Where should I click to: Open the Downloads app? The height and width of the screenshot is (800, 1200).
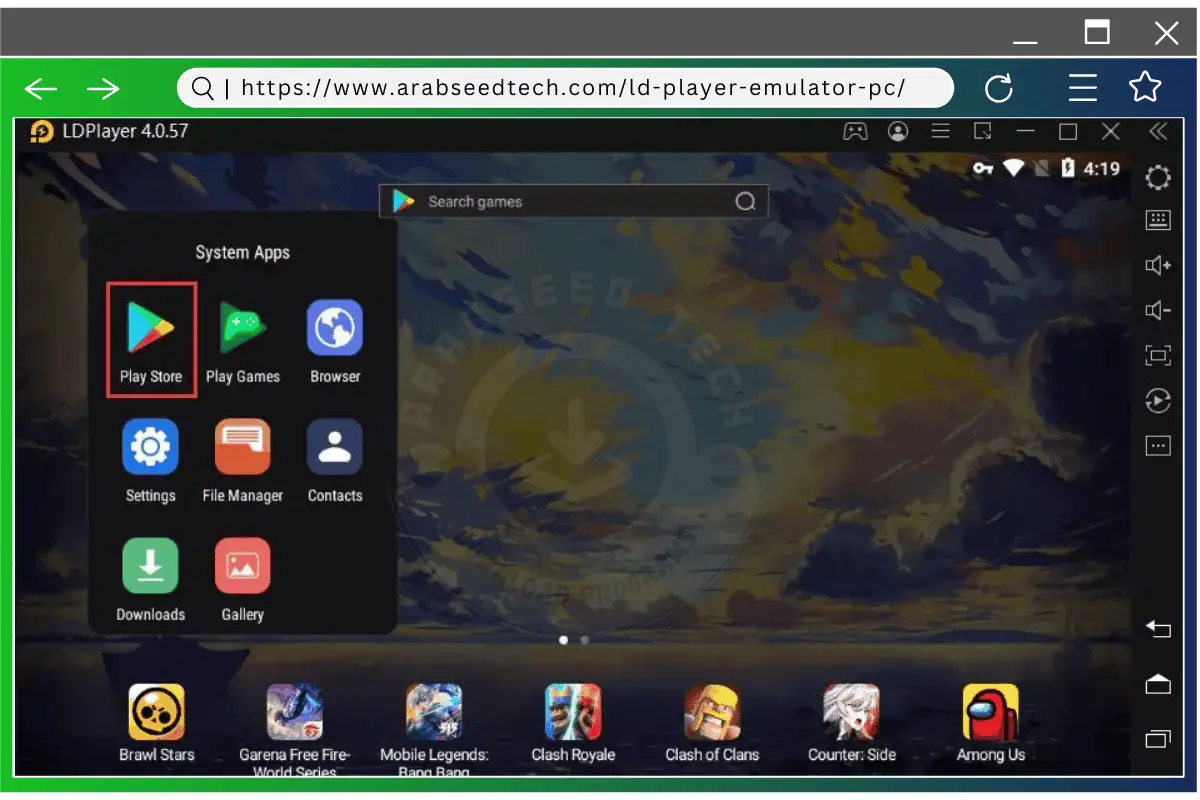click(150, 565)
